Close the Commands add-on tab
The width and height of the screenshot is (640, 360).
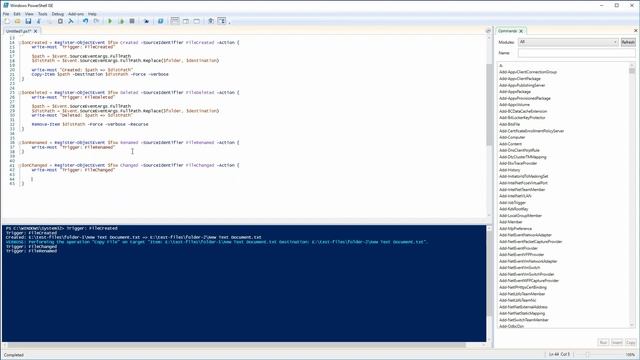521,31
